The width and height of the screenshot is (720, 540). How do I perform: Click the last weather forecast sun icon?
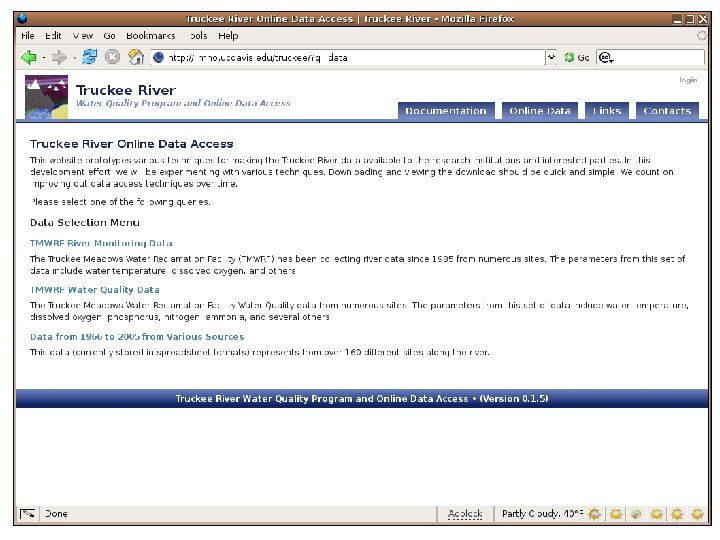(x=698, y=513)
